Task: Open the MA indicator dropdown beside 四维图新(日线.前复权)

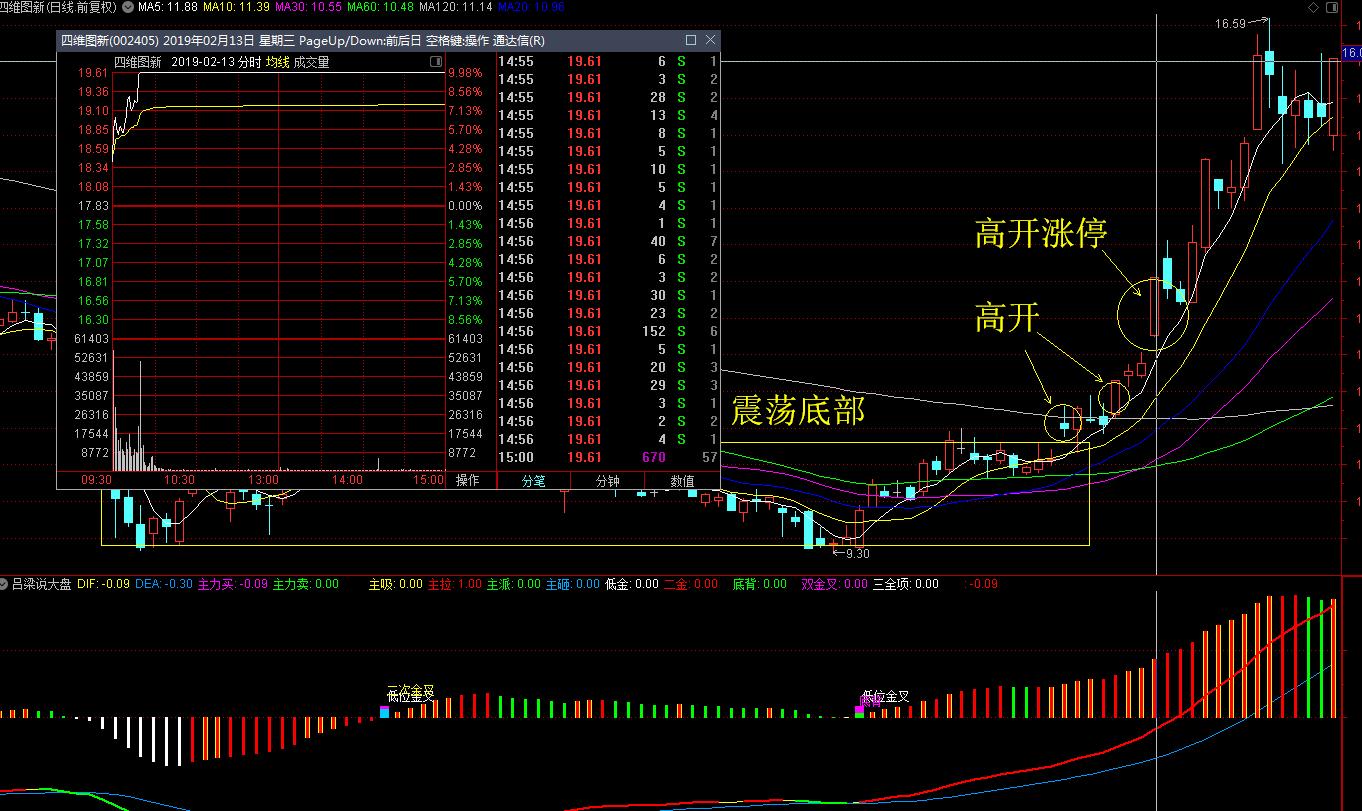Action: (128, 6)
